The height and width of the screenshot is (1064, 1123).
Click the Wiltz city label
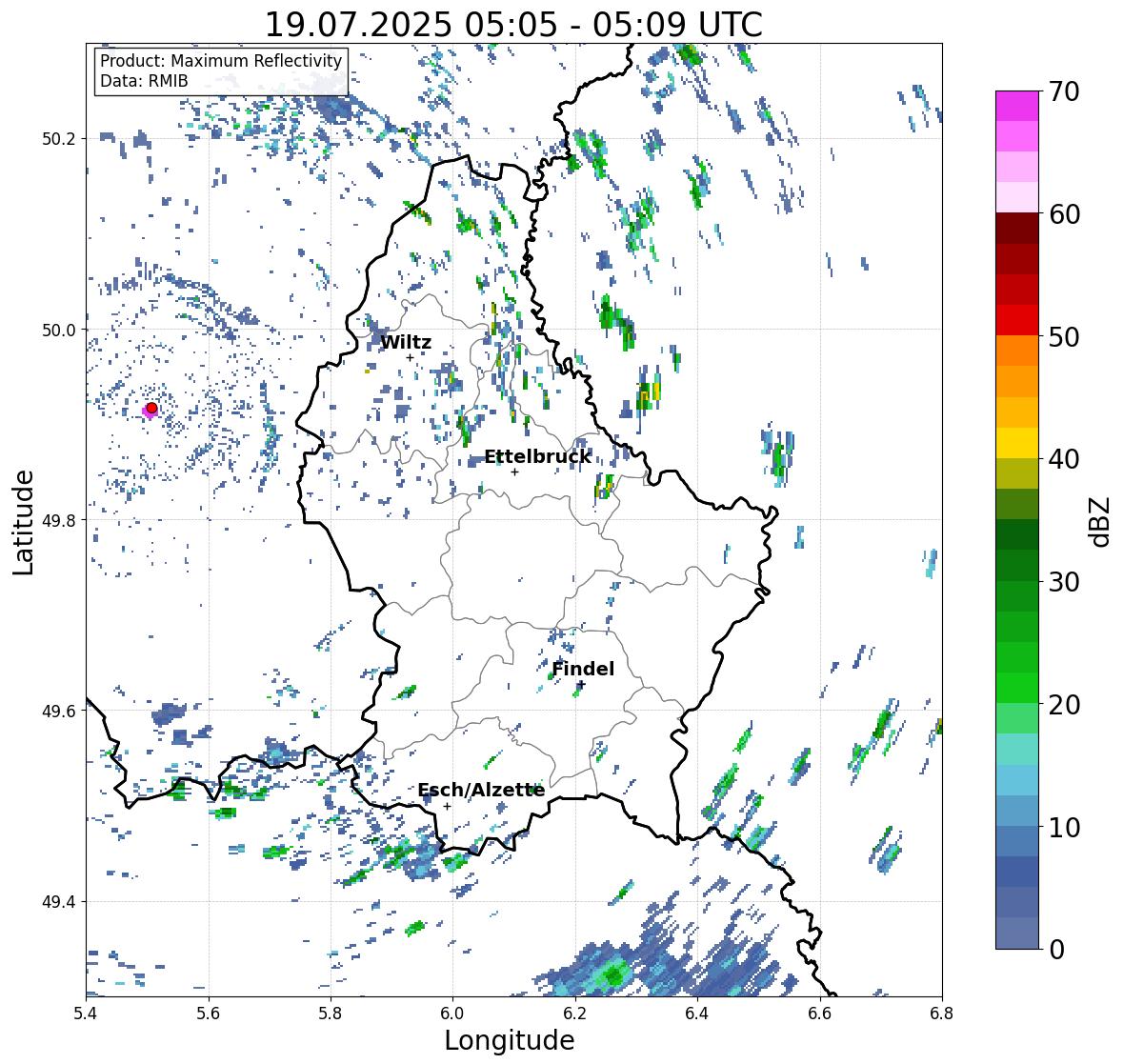tap(406, 342)
